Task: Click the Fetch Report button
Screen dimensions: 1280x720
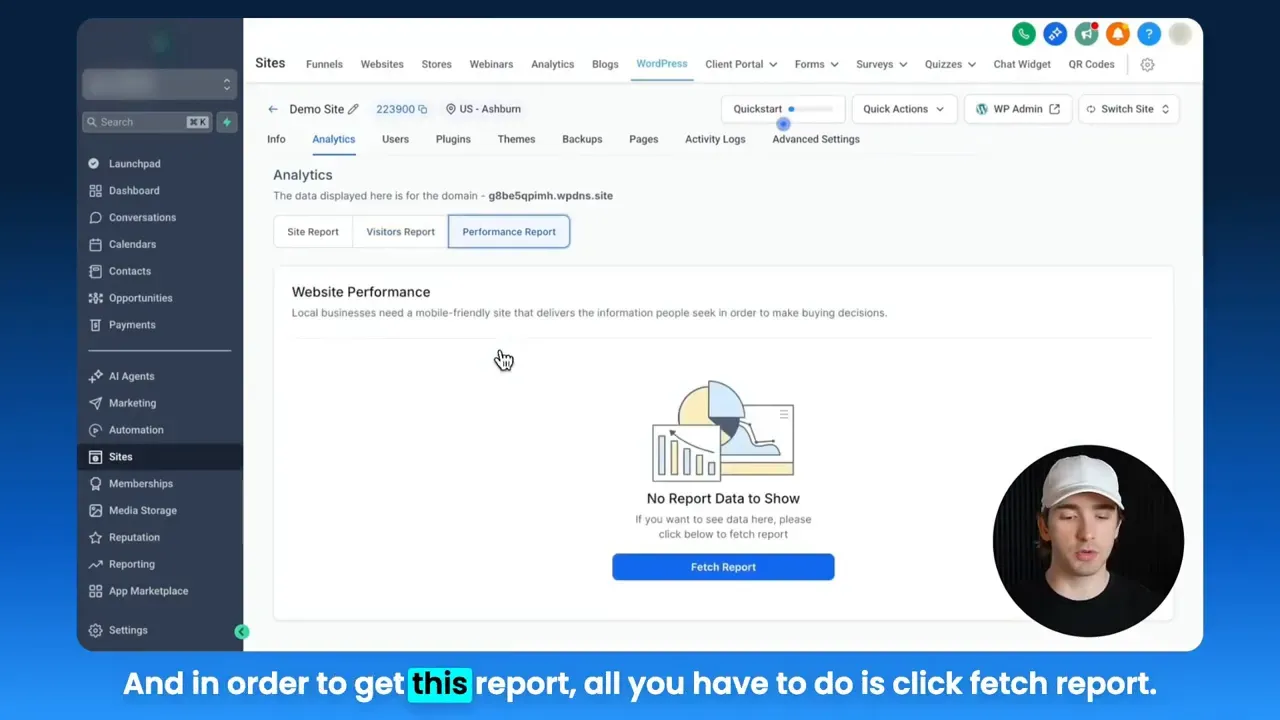Action: pos(722,567)
